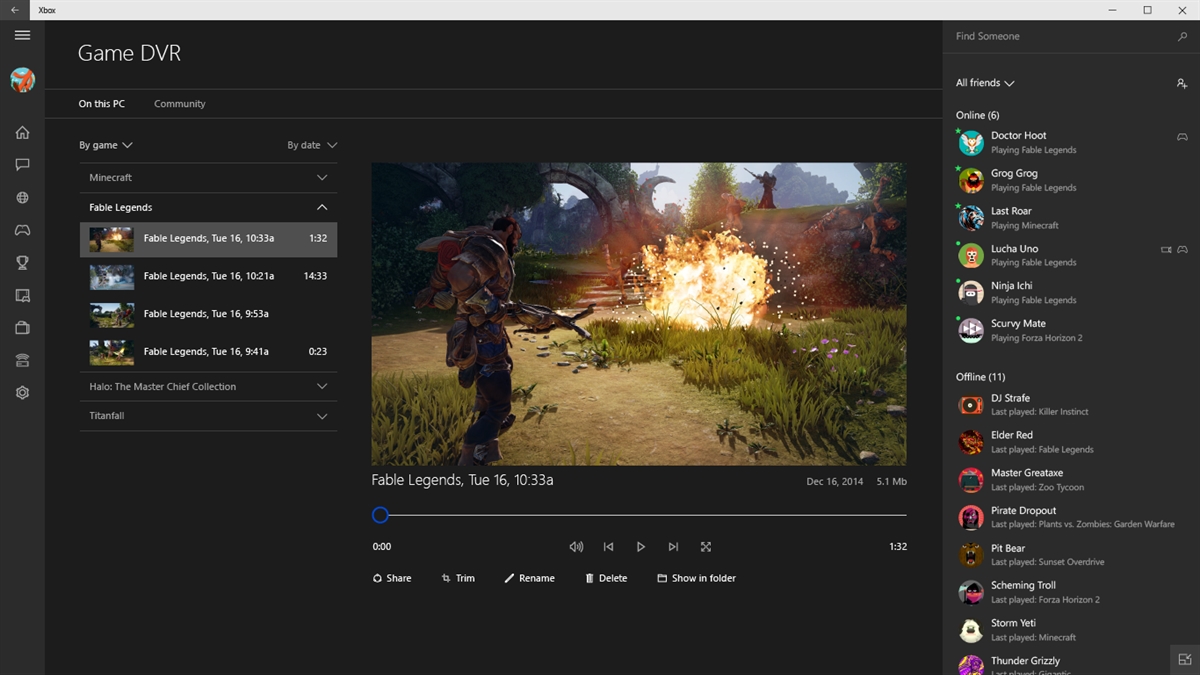Select the On this PC tab
Viewport: 1200px width, 675px height.
(101, 103)
